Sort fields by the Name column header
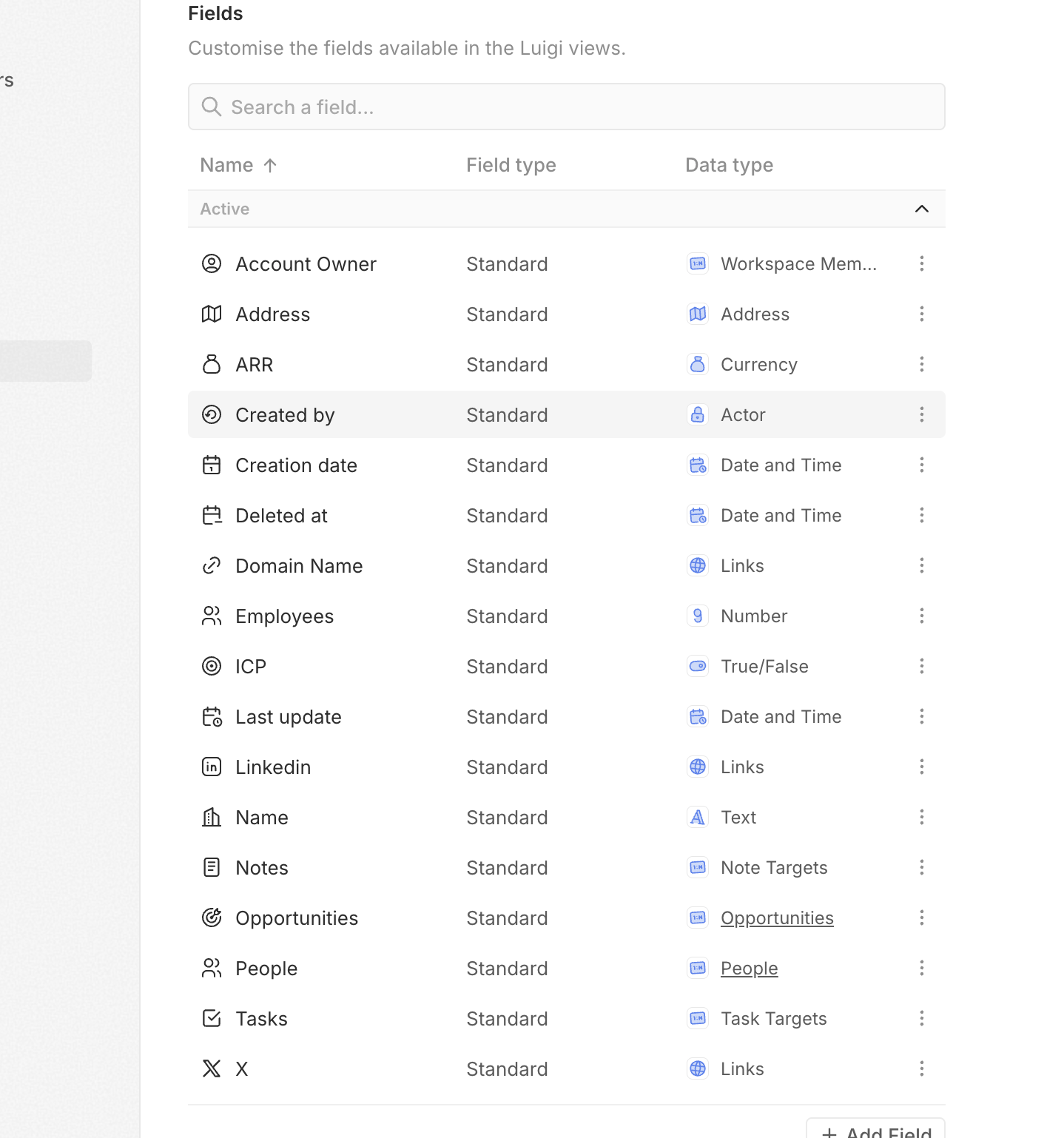This screenshot has width=1064, height=1138. pyautogui.click(x=238, y=165)
